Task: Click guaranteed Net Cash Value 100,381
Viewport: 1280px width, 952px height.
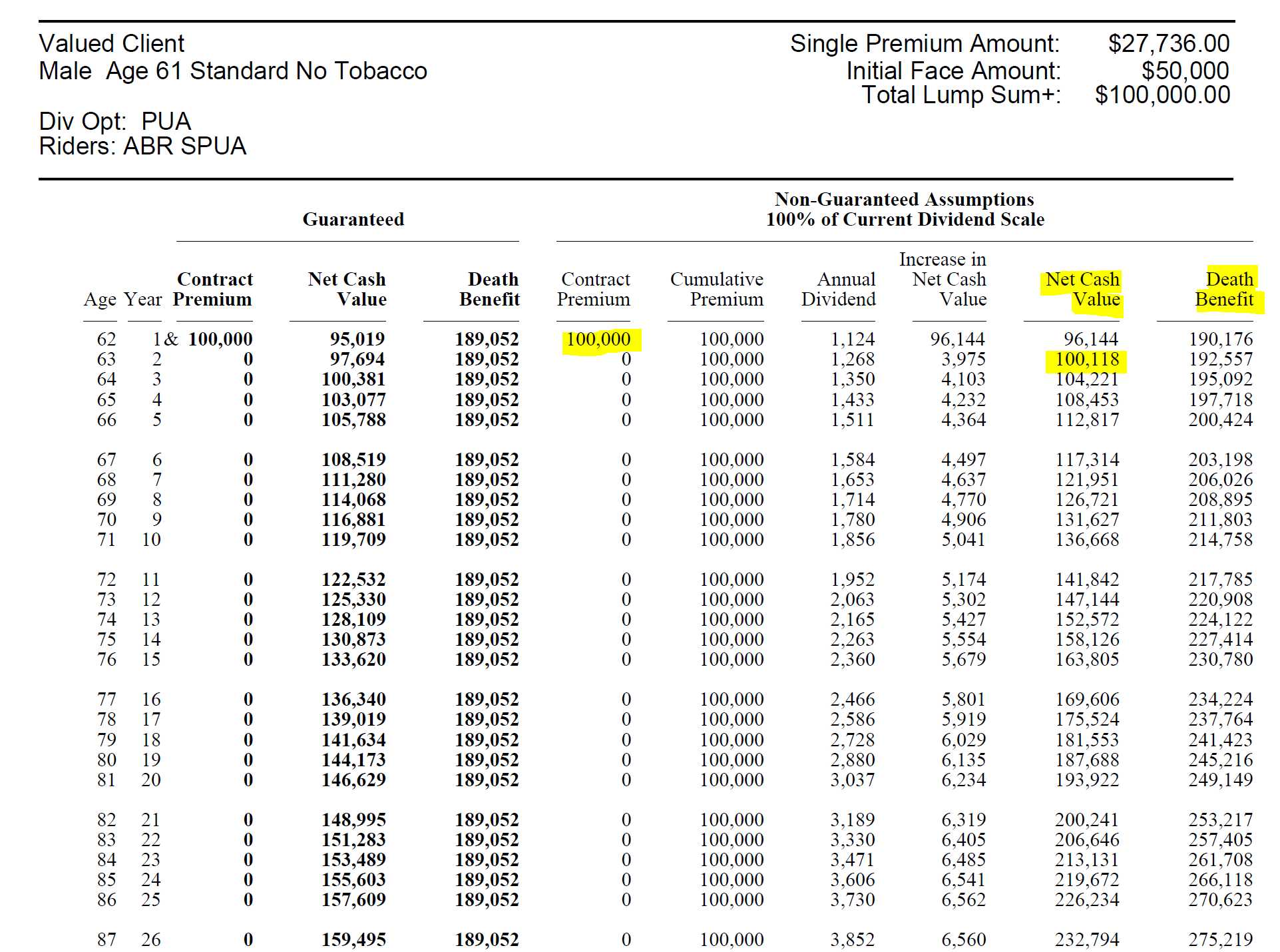Action: pos(353,379)
